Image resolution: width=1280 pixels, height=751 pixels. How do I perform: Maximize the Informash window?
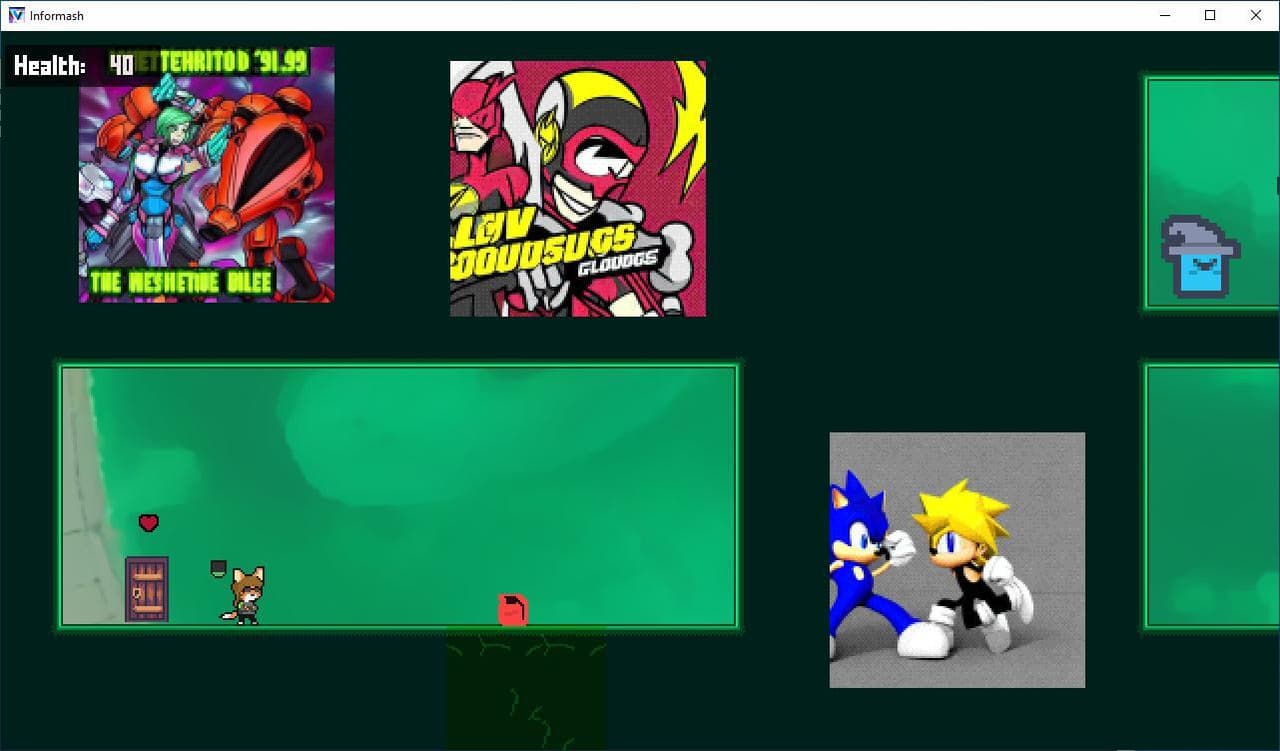(x=1210, y=15)
